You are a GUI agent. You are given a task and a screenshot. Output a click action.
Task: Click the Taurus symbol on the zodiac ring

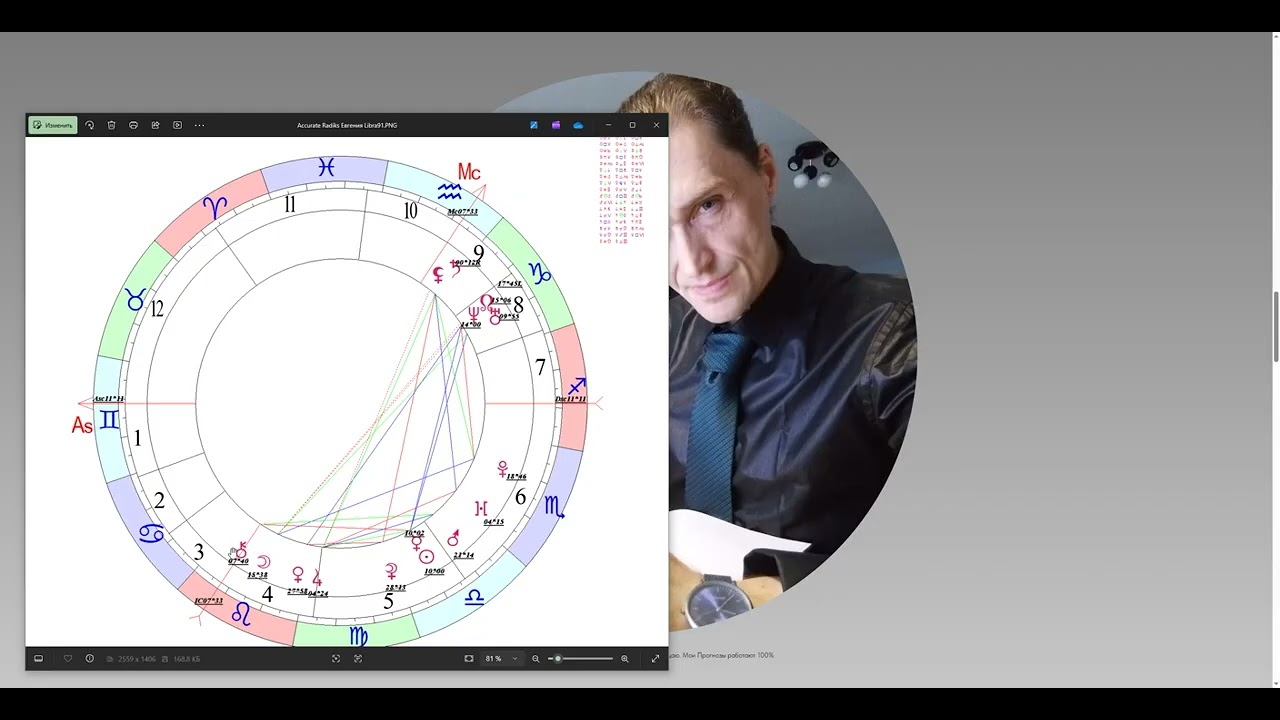[x=134, y=299]
